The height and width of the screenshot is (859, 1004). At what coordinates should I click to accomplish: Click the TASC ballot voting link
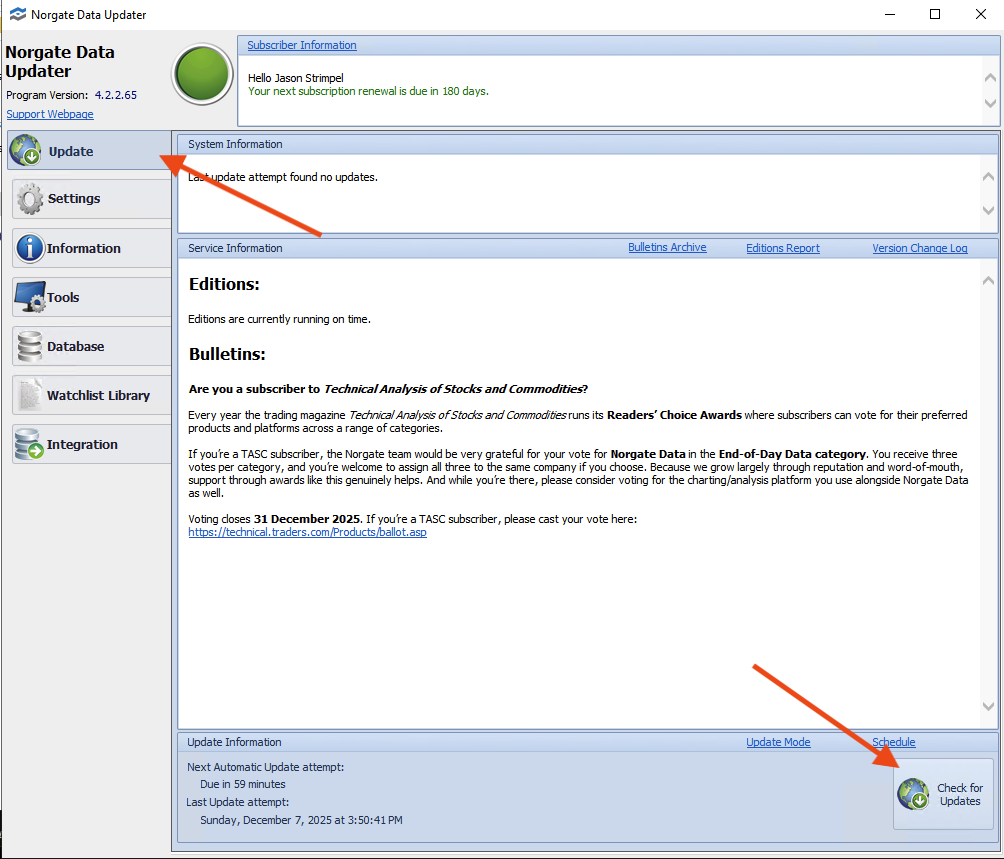point(307,532)
